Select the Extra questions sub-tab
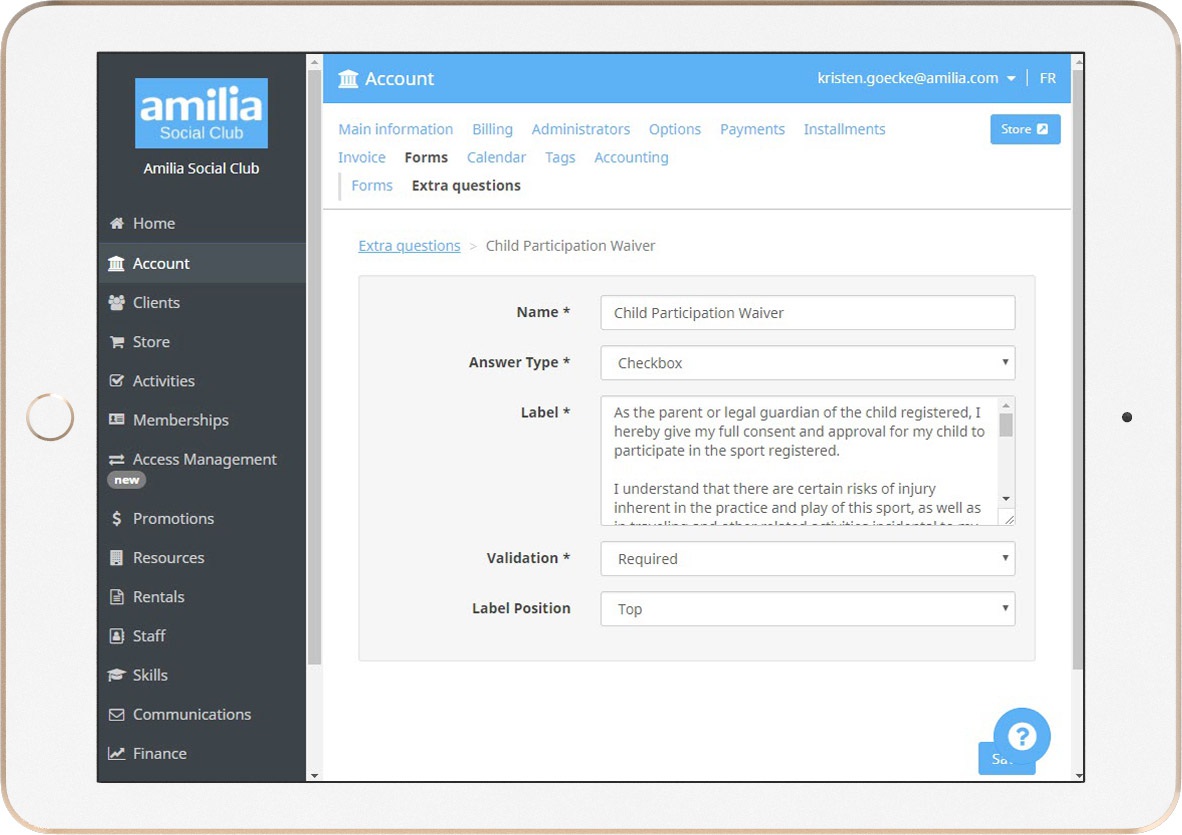The height and width of the screenshot is (835, 1182). pos(466,185)
